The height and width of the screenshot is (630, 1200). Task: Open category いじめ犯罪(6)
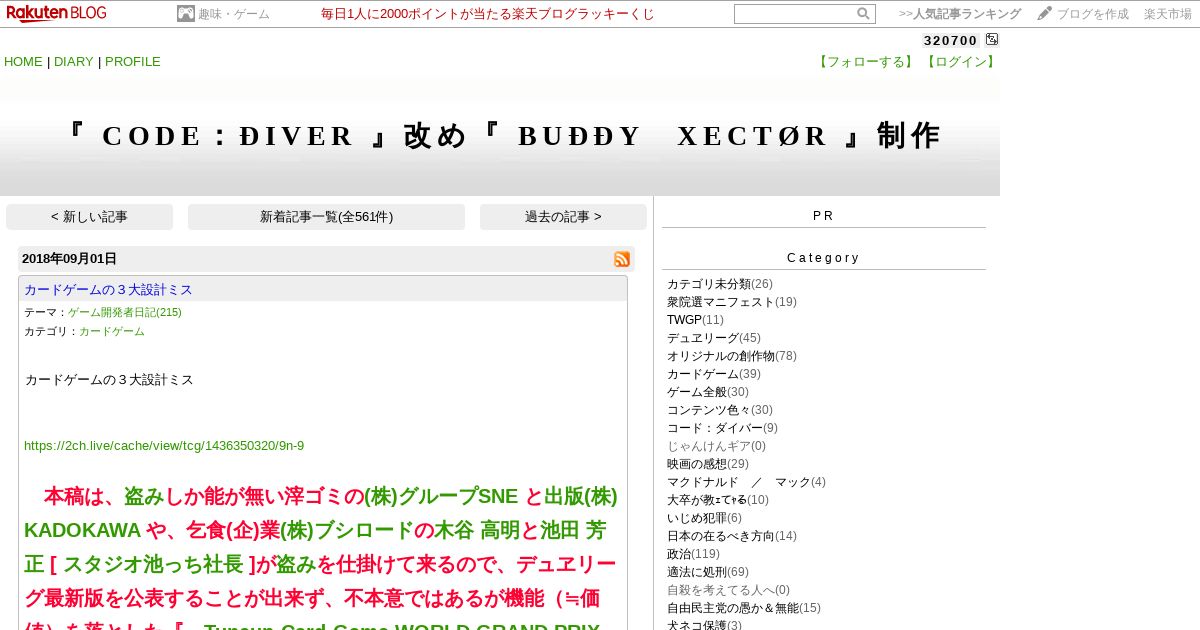(x=704, y=518)
